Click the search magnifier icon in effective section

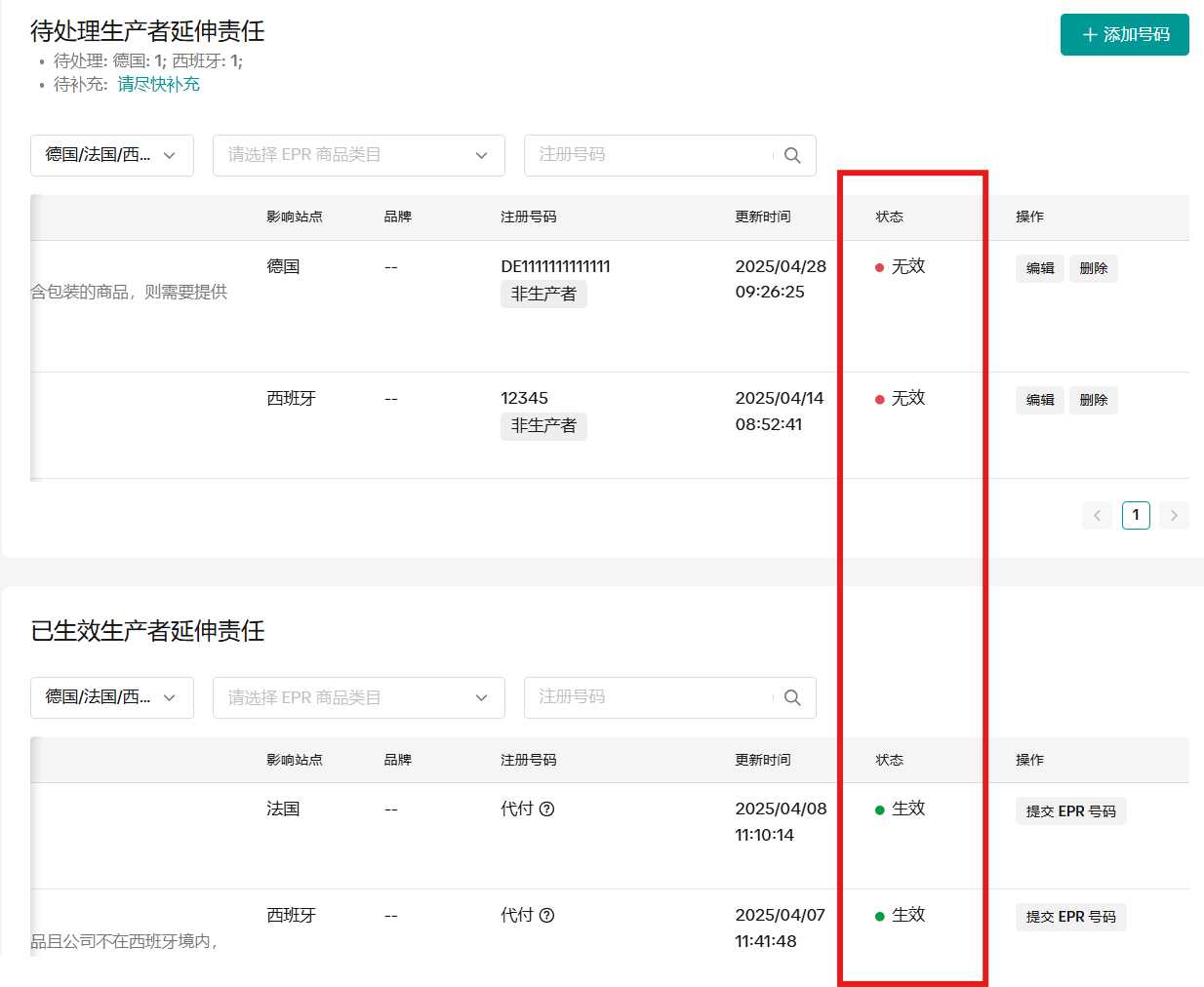tap(791, 696)
